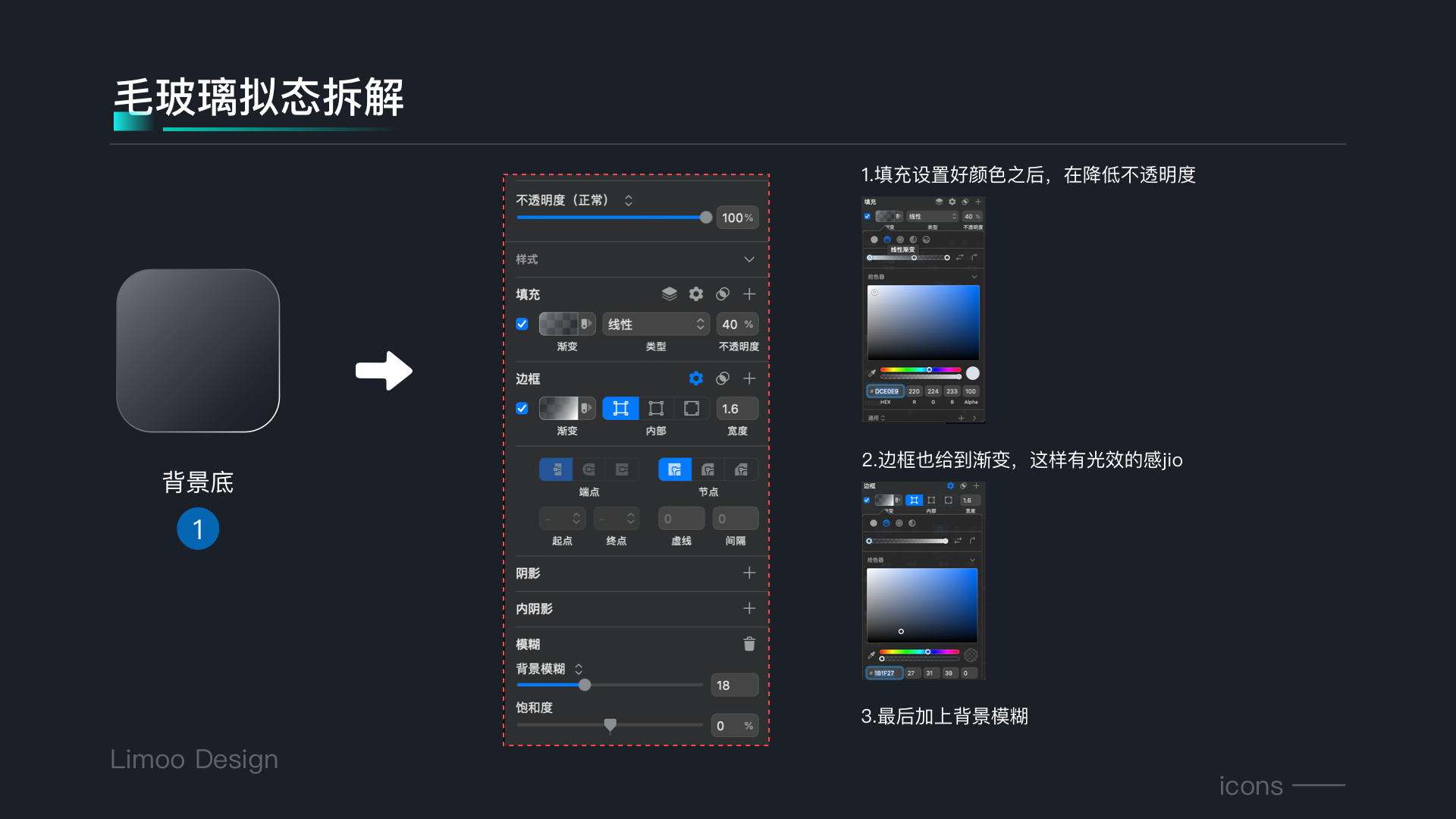
Task: Add a new fill with 填充 plus icon
Action: [x=749, y=293]
